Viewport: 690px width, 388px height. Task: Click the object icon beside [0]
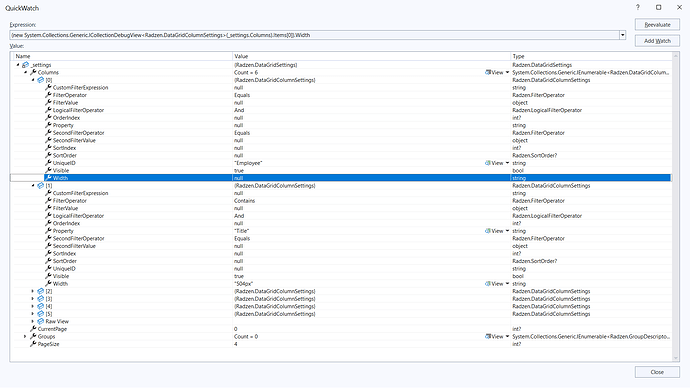(x=40, y=80)
